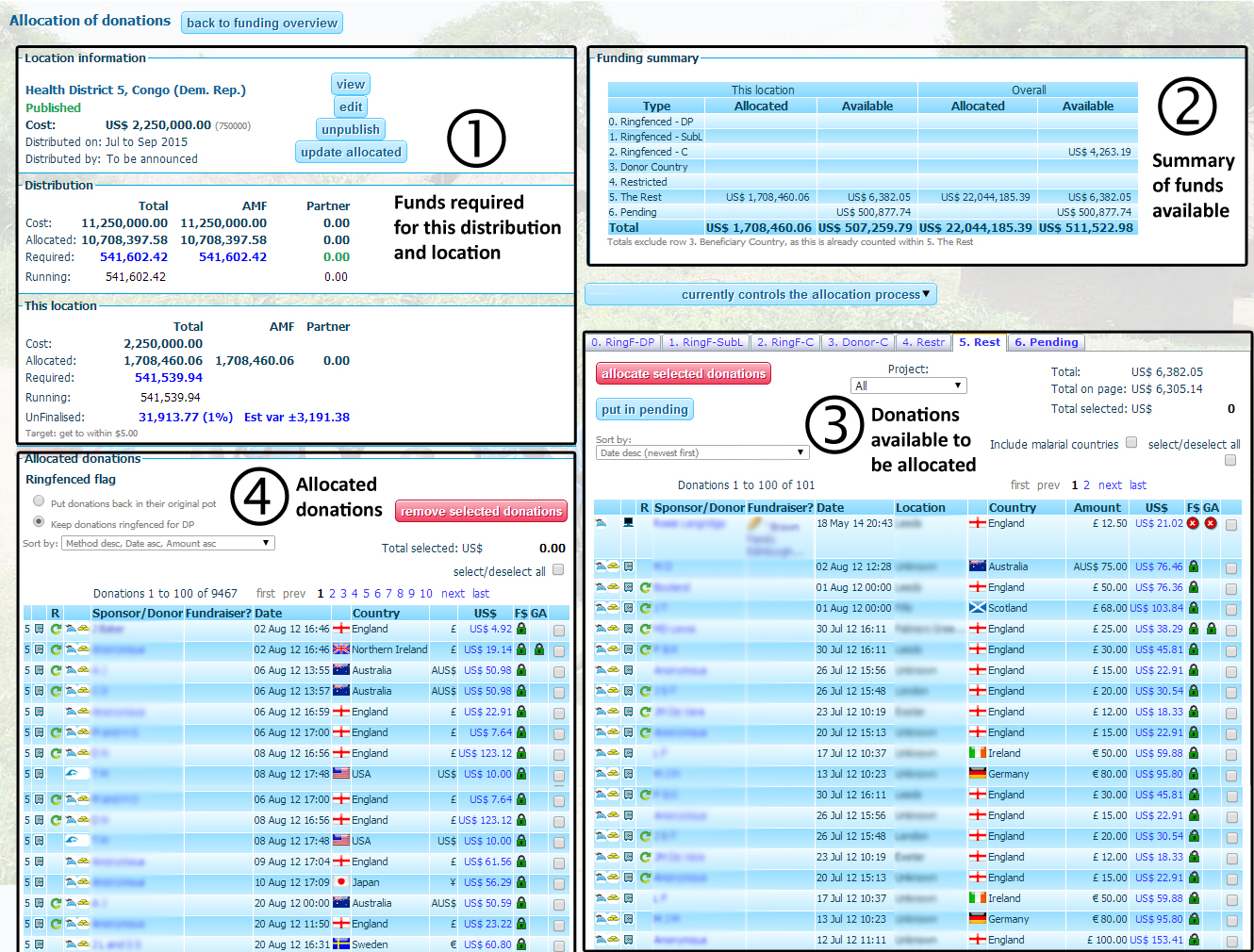This screenshot has height=952, width=1254.
Task: Click the red X icon in F$ column
Action: pyautogui.click(x=1193, y=523)
